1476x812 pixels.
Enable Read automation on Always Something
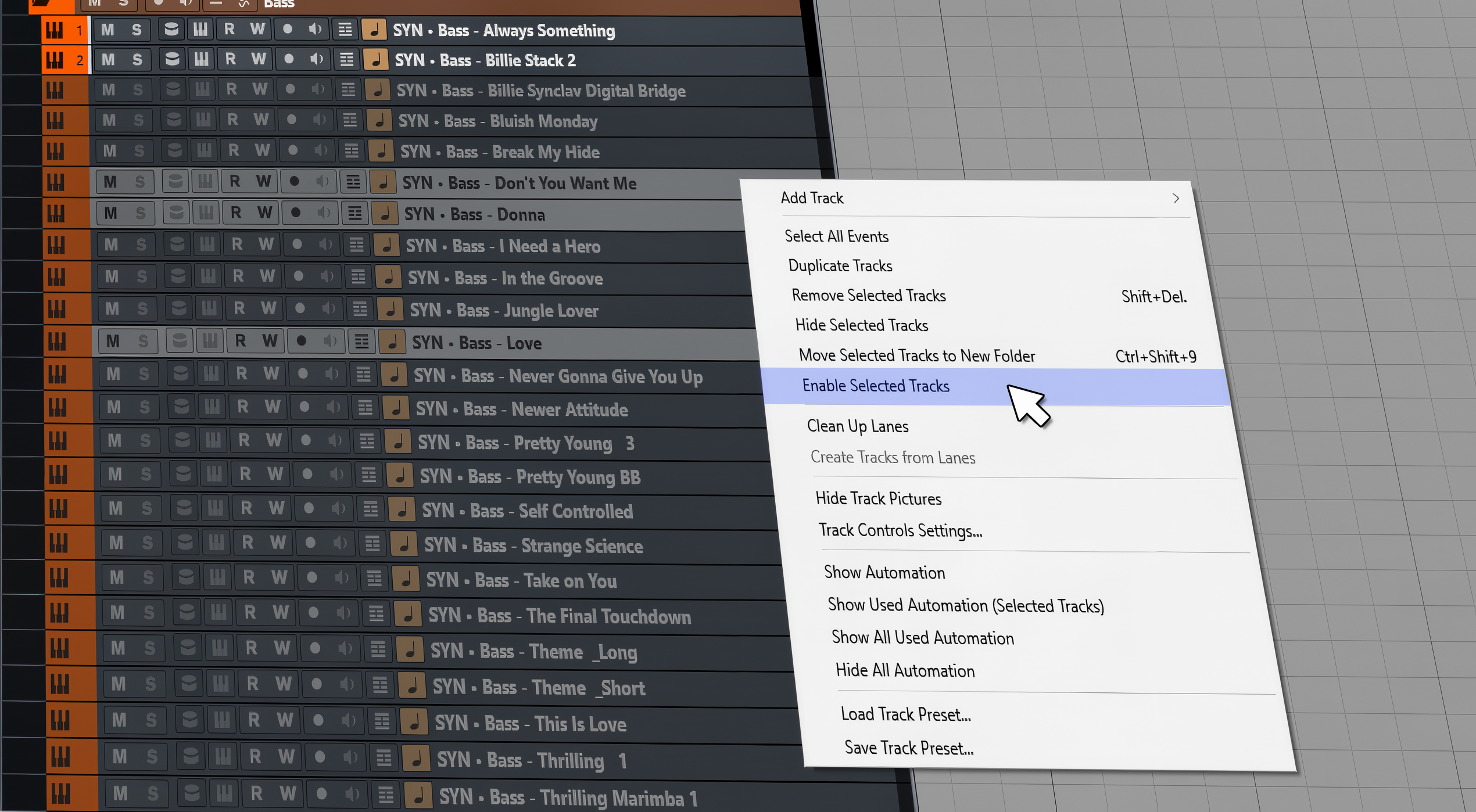[230, 30]
